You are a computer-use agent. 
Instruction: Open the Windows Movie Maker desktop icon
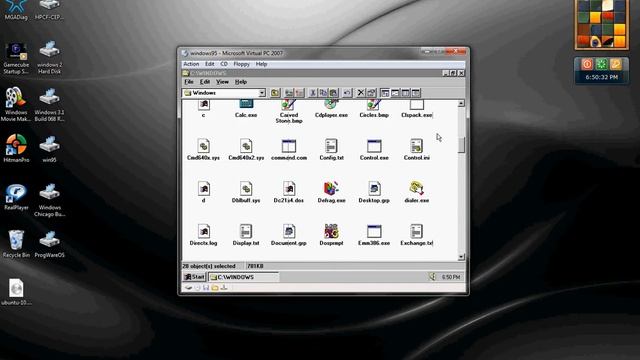coord(16,104)
